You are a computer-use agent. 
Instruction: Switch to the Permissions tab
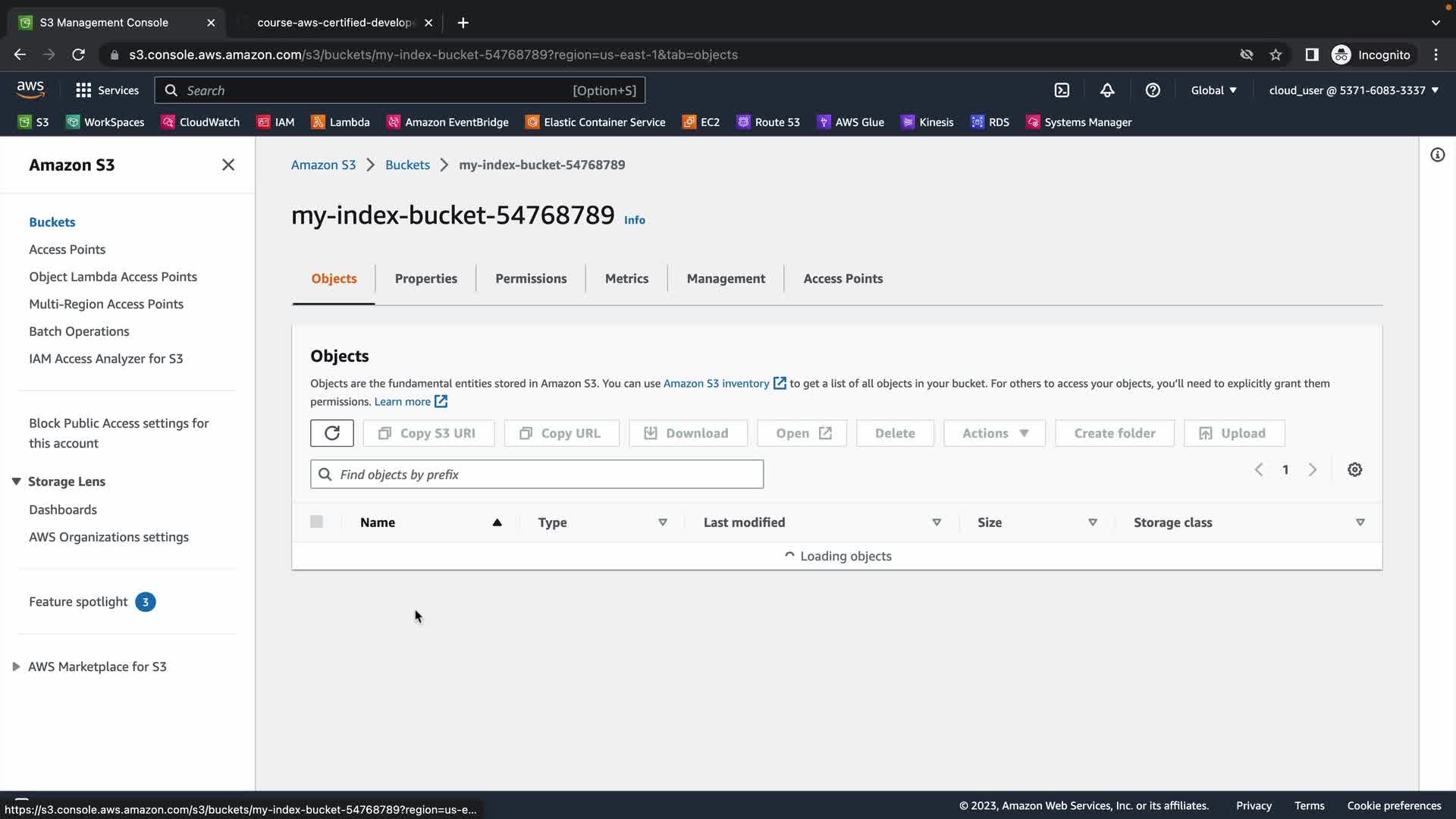(x=531, y=278)
